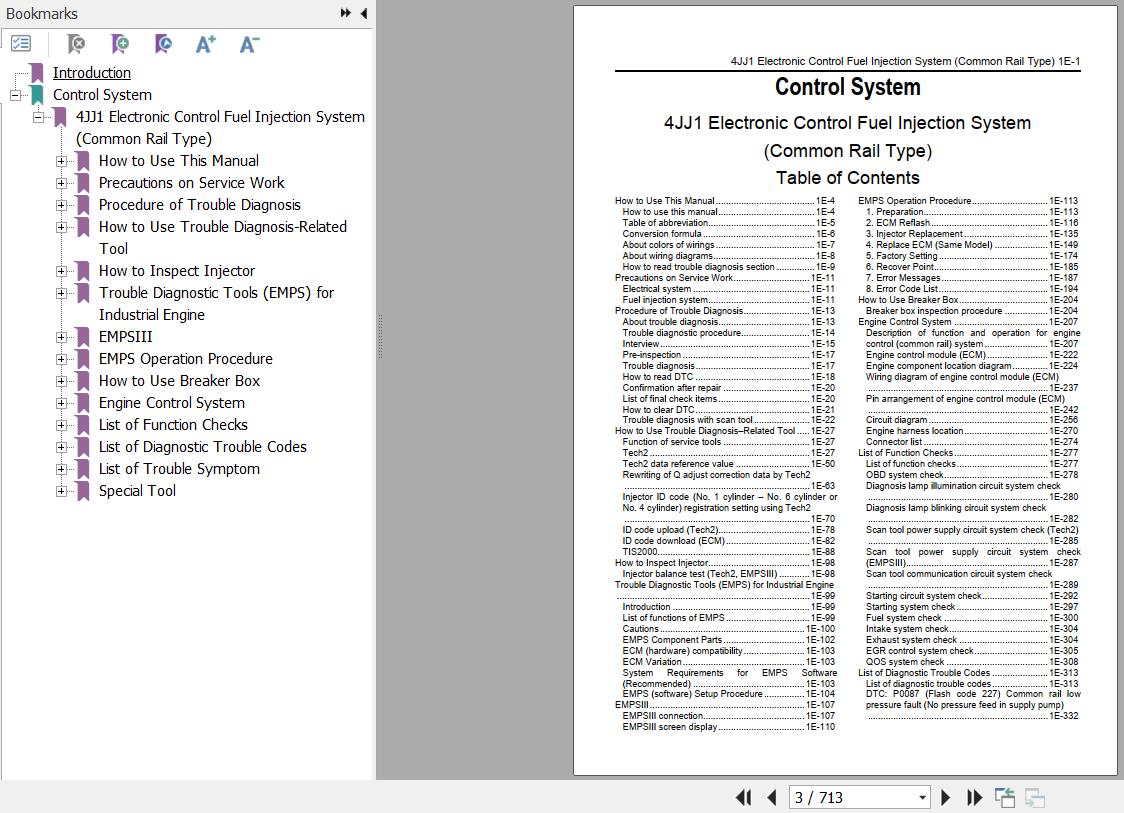The width and height of the screenshot is (1124, 813).
Task: Click TOC entry 'Circuit diagram' 1E-256
Action: [972, 420]
